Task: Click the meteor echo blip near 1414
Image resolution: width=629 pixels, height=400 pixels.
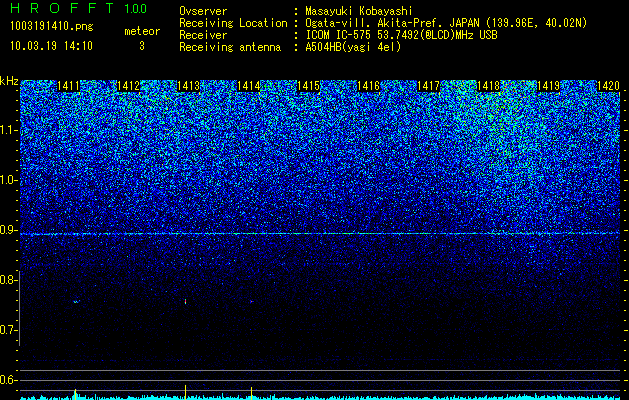Action: tap(252, 301)
